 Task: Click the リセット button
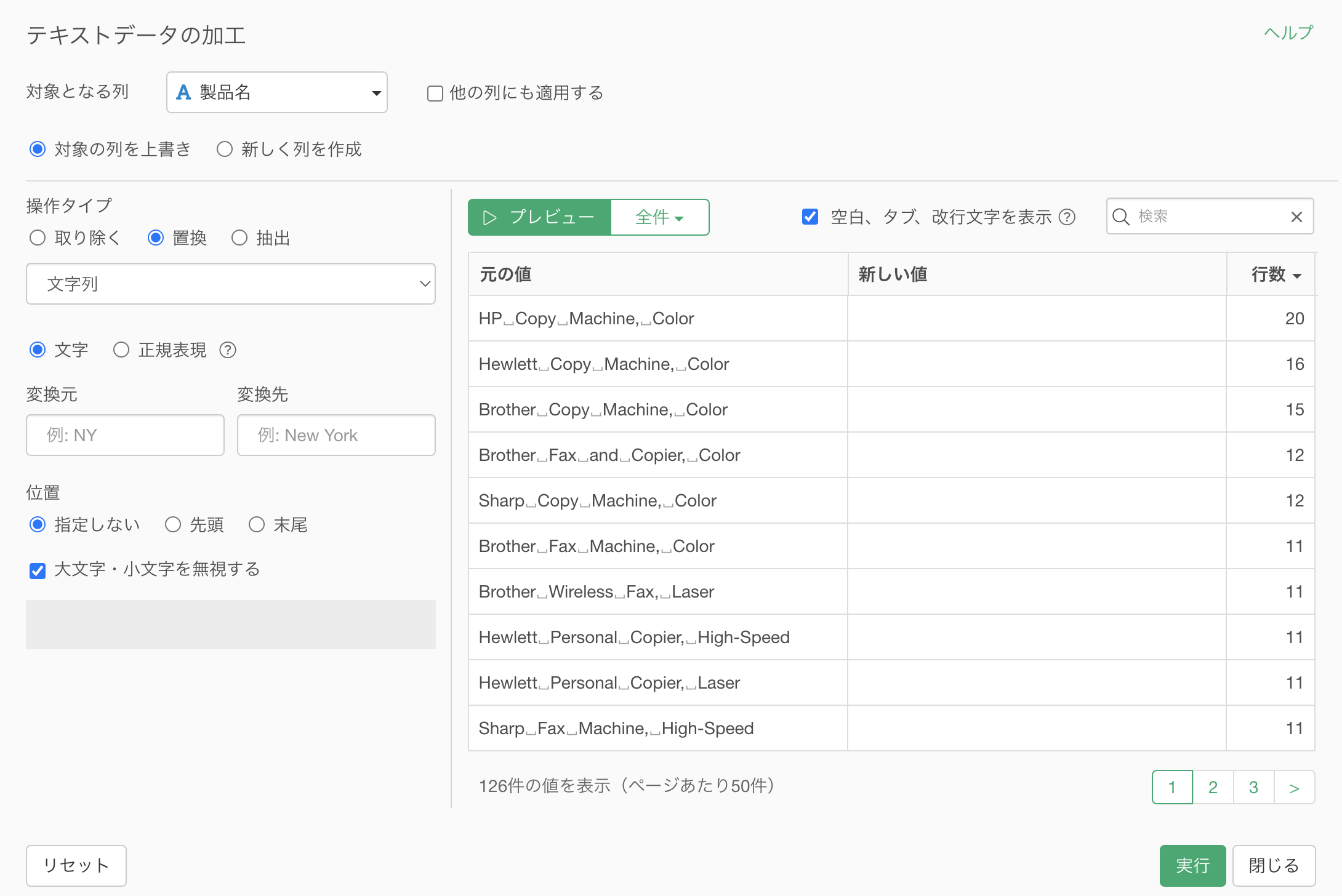coord(76,865)
